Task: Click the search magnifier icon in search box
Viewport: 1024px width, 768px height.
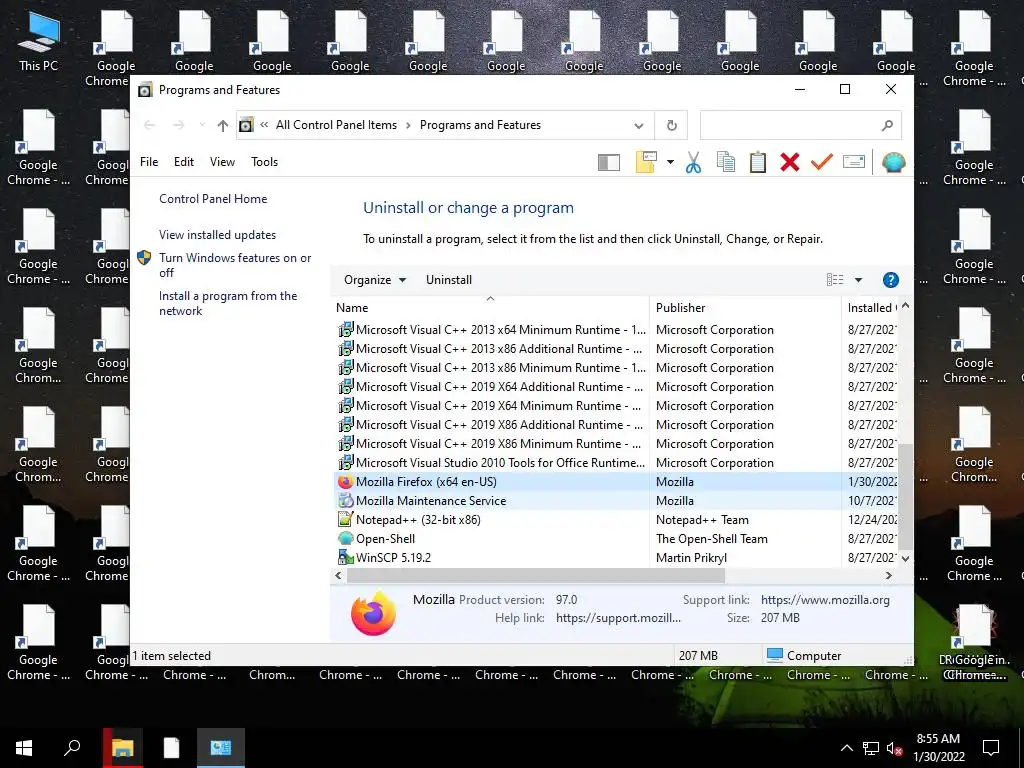Action: (887, 125)
